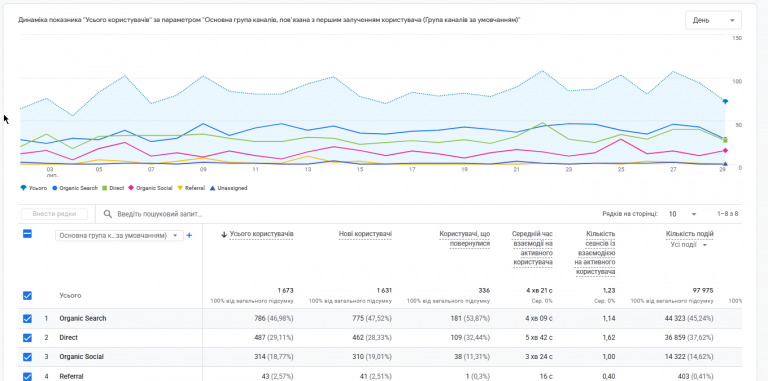Sort by Кількість подій column

tap(690, 234)
